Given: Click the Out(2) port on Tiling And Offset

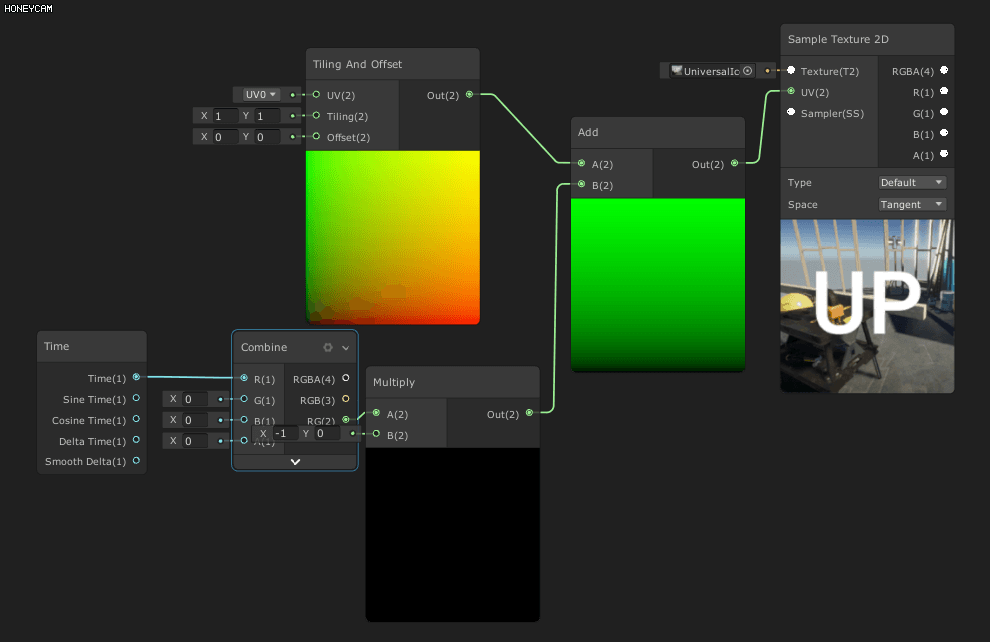Looking at the screenshot, I should (x=468, y=95).
